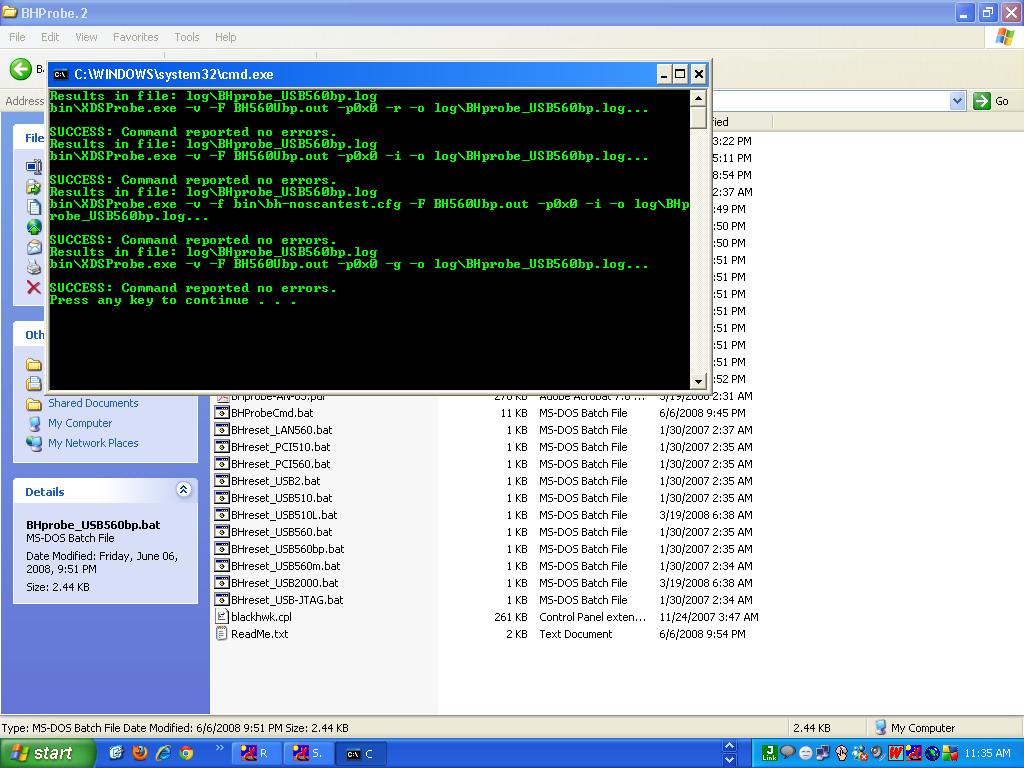This screenshot has width=1024, height=768.
Task: Click the 6/6/2008 9:45 PM date cell
Action: [702, 413]
